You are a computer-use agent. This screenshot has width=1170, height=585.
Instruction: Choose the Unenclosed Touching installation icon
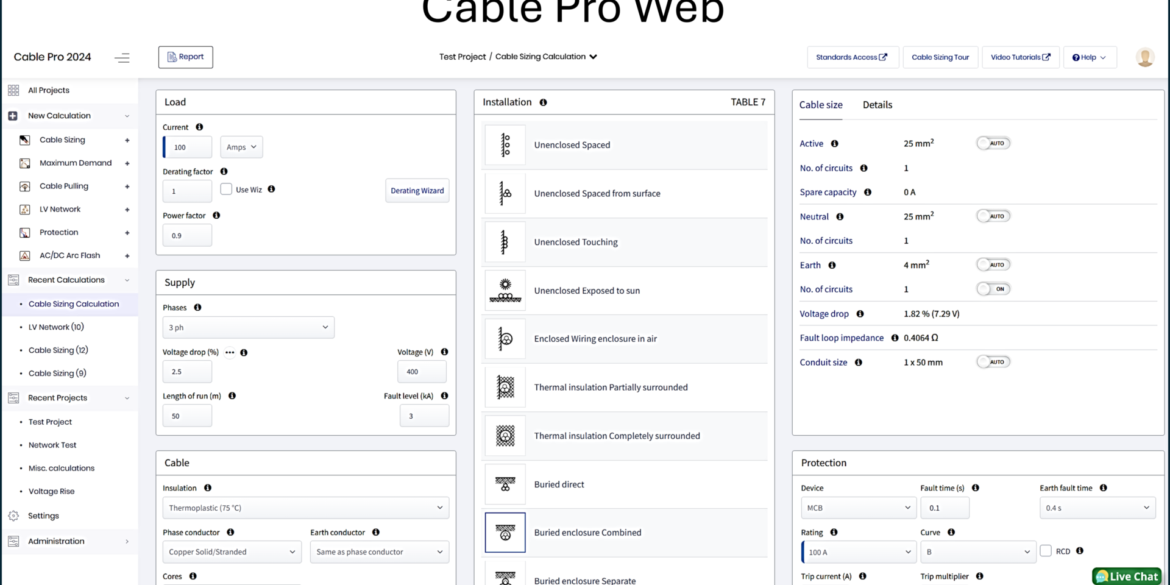tap(505, 242)
